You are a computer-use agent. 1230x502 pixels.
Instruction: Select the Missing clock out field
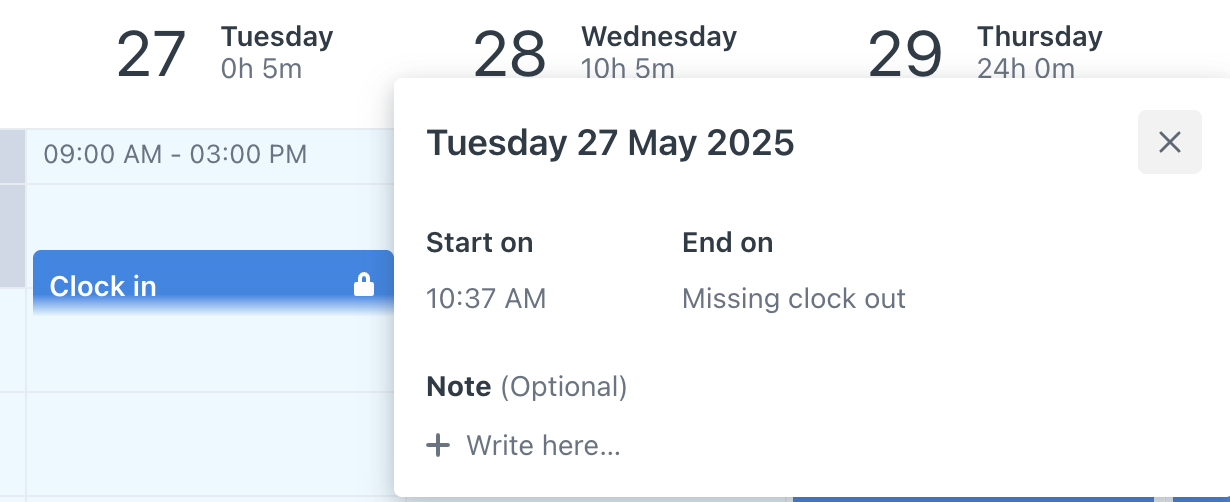[x=794, y=298]
